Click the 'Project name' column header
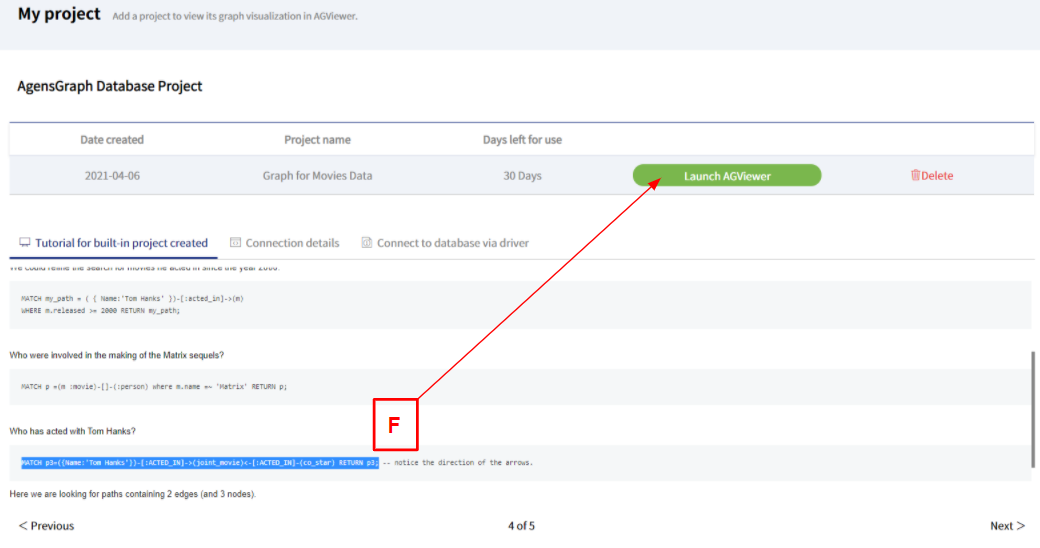The height and width of the screenshot is (548, 1040). pyautogui.click(x=317, y=140)
